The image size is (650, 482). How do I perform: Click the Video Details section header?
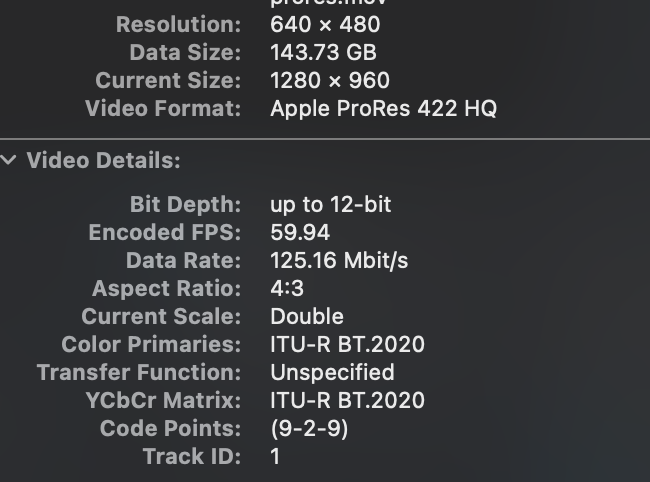point(103,160)
